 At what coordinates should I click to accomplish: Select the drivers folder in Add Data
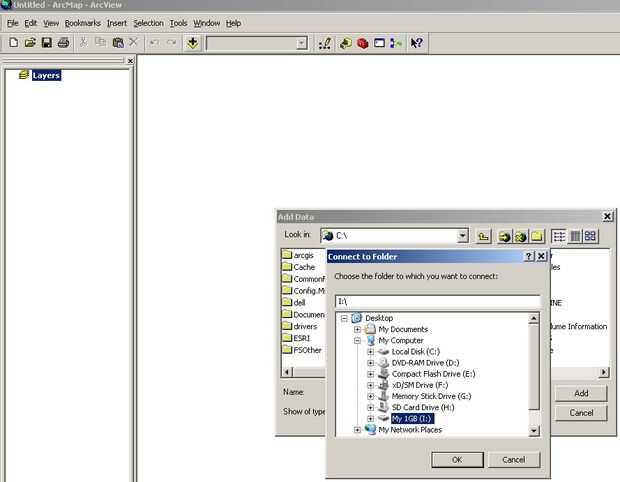click(300, 326)
